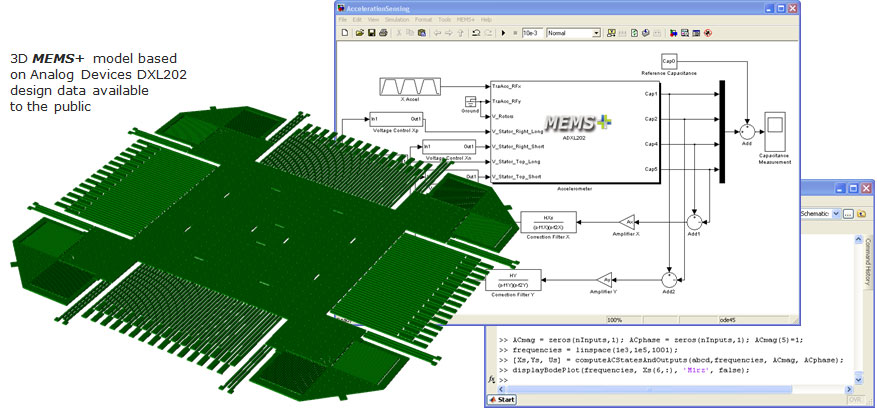Open the Tools menu

click(x=445, y=19)
